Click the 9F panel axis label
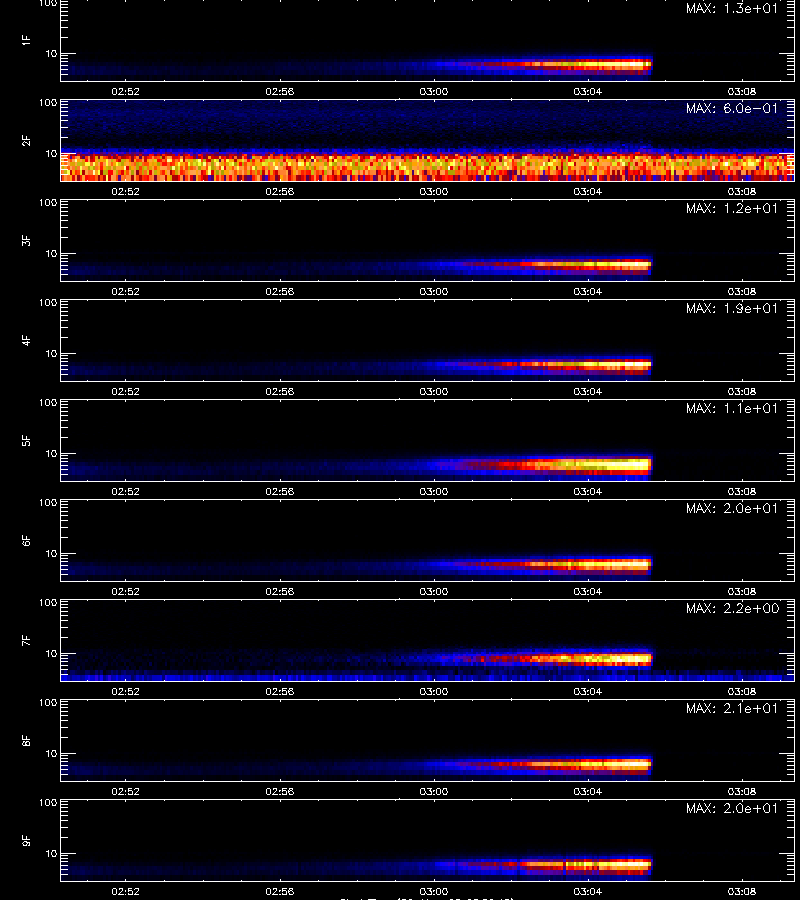This screenshot has width=800, height=900. click(x=26, y=840)
